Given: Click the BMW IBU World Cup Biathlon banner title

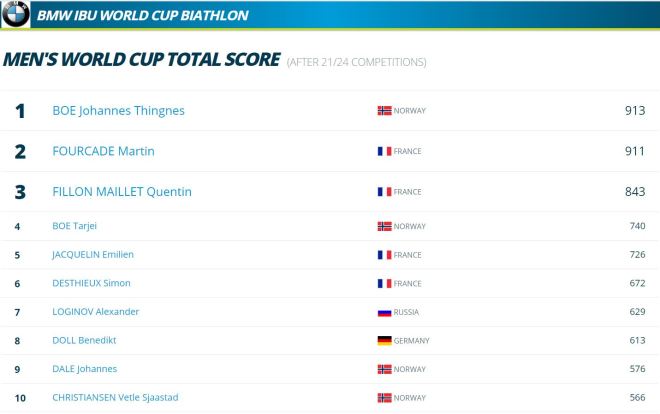Looking at the screenshot, I should [x=142, y=16].
